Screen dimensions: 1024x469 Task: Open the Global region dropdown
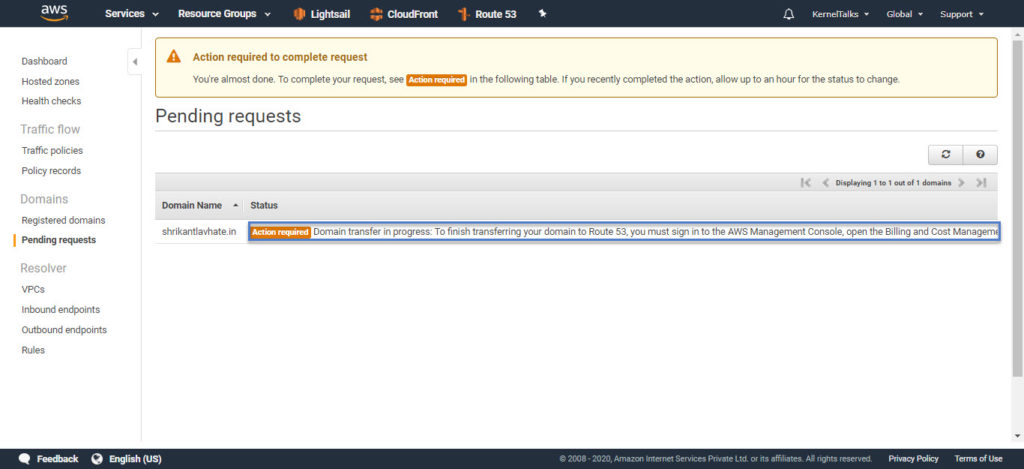904,14
